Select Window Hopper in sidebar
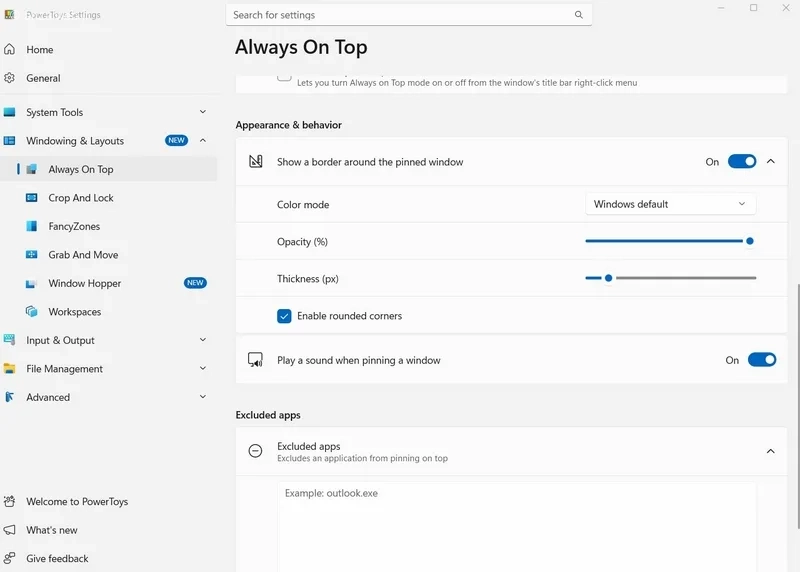This screenshot has width=800, height=572. [x=108, y=283]
